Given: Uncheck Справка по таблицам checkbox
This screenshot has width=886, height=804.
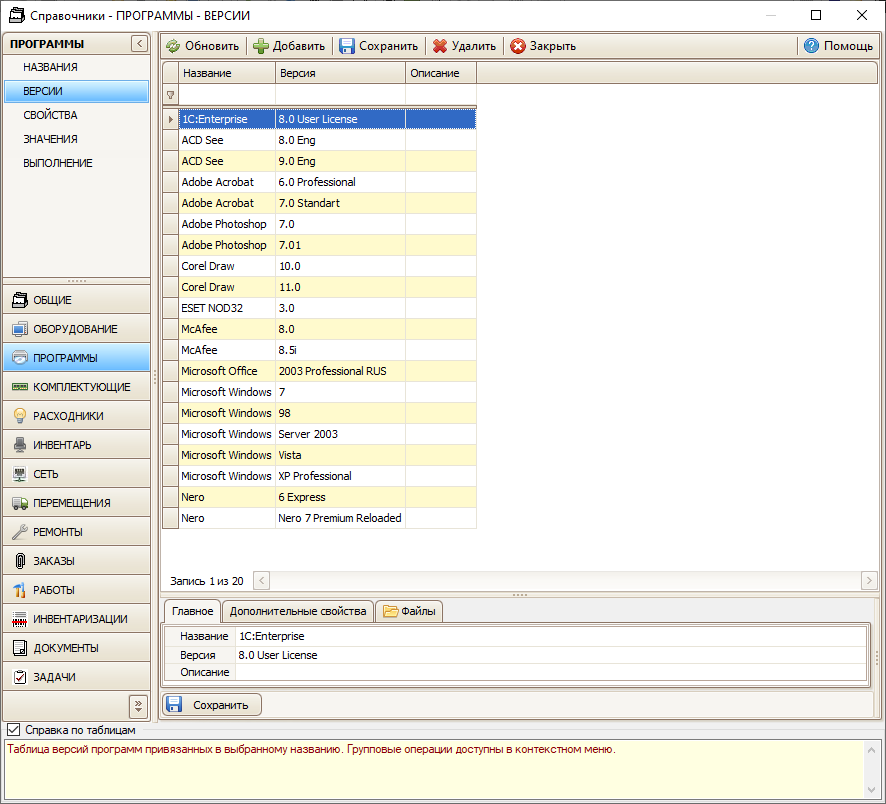Looking at the screenshot, I should pyautogui.click(x=14, y=730).
